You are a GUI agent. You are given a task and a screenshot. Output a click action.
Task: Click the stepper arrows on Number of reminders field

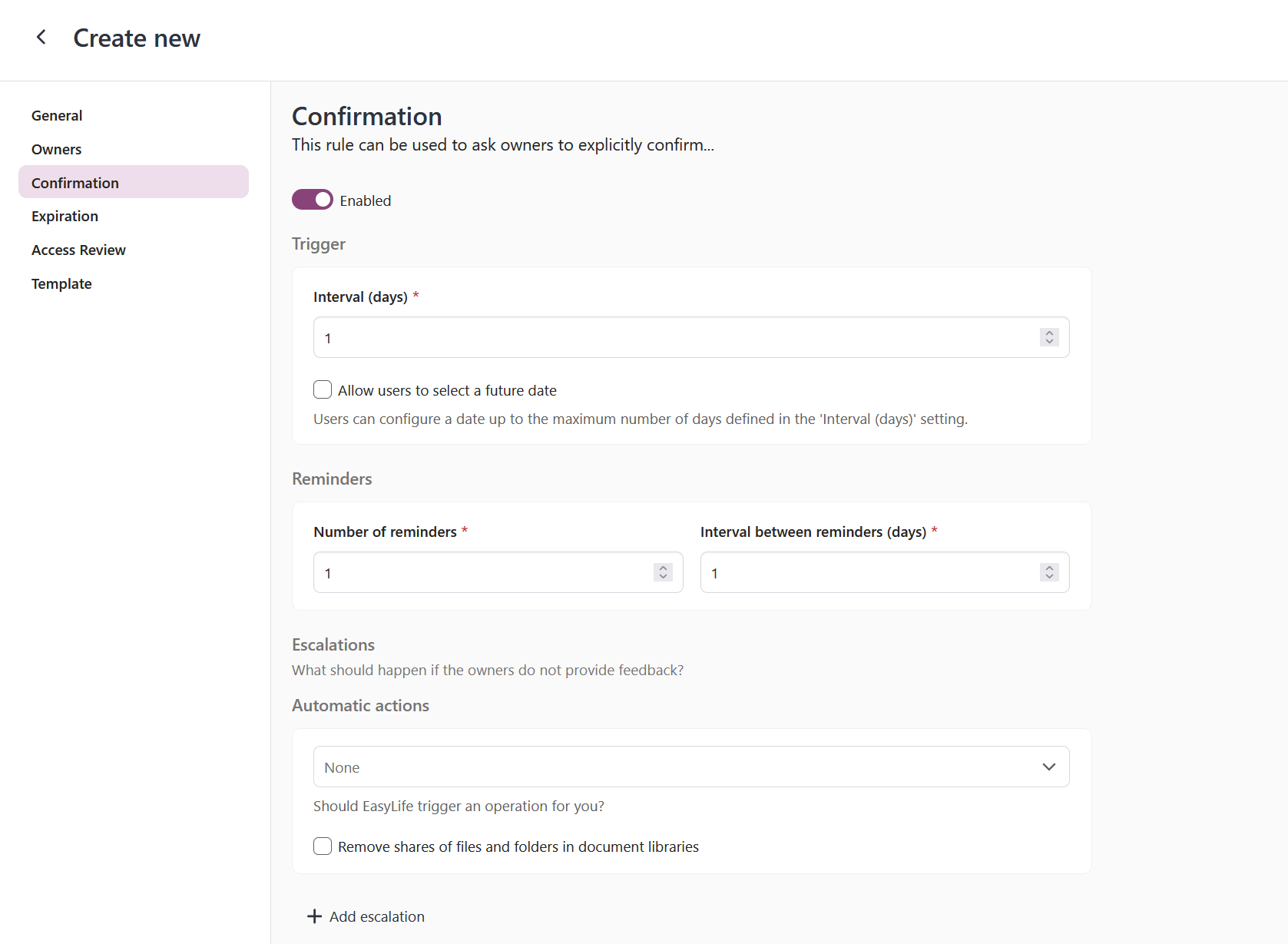[662, 572]
